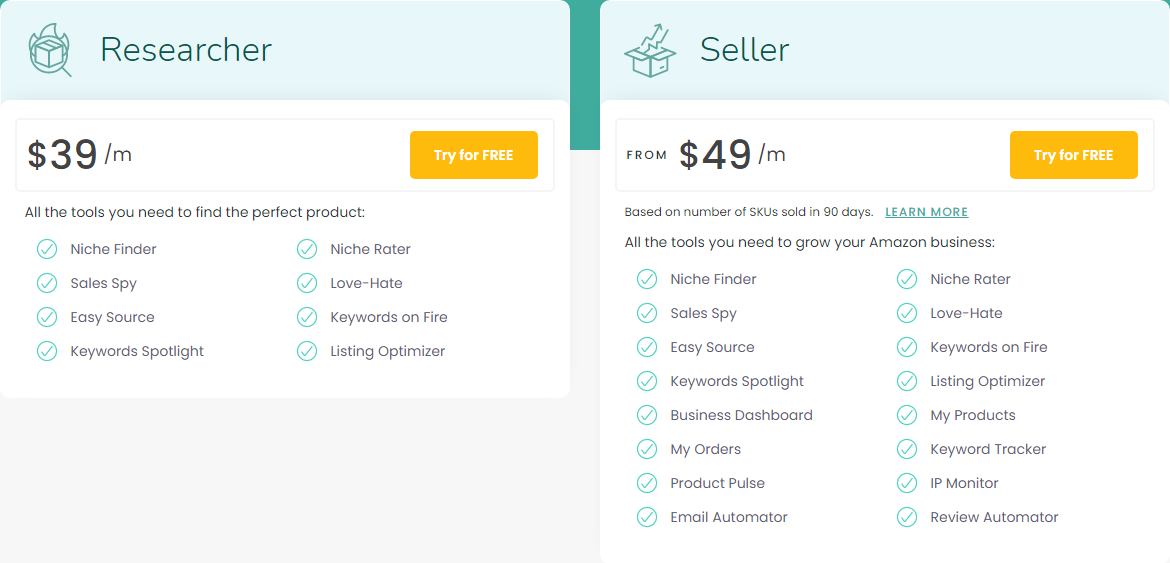Click the checkmark icon beside Product Pulse
This screenshot has width=1170, height=563.
click(x=647, y=483)
